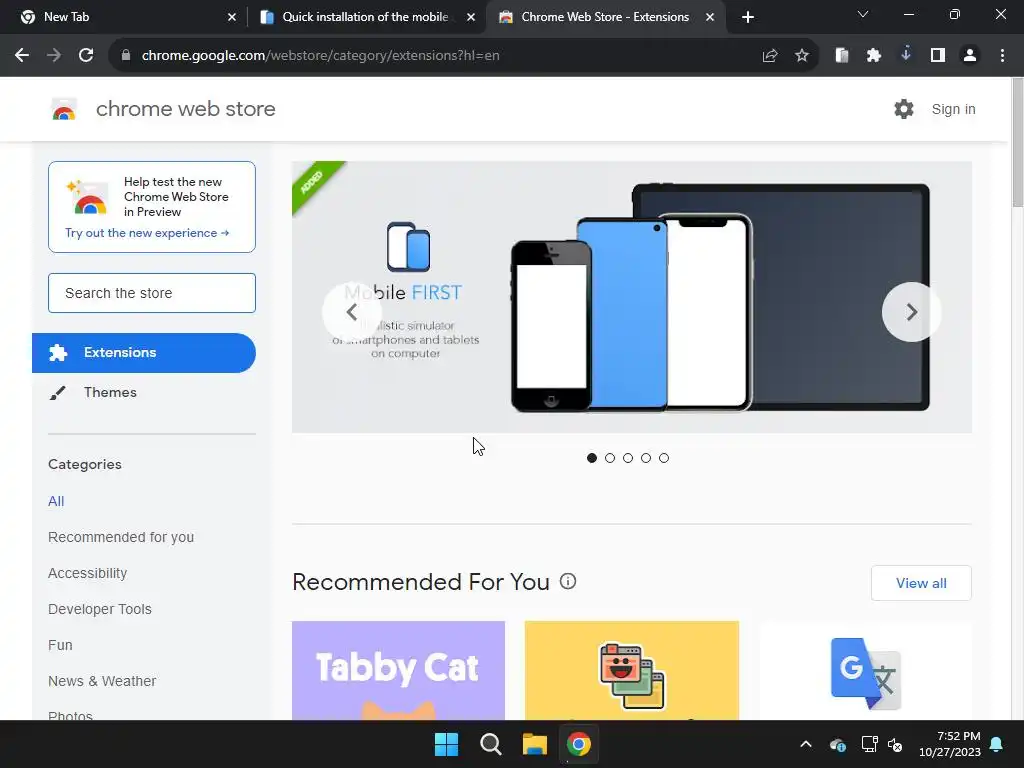
Task: Open Chrome's three-dot menu
Action: click(1002, 56)
